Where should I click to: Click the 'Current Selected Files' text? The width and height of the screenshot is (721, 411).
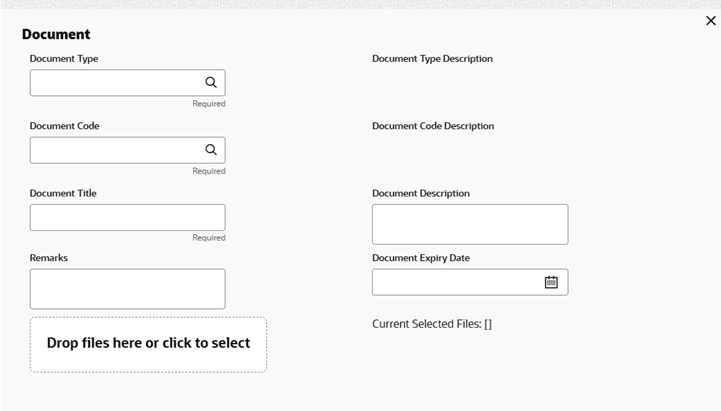pyautogui.click(x=431, y=324)
